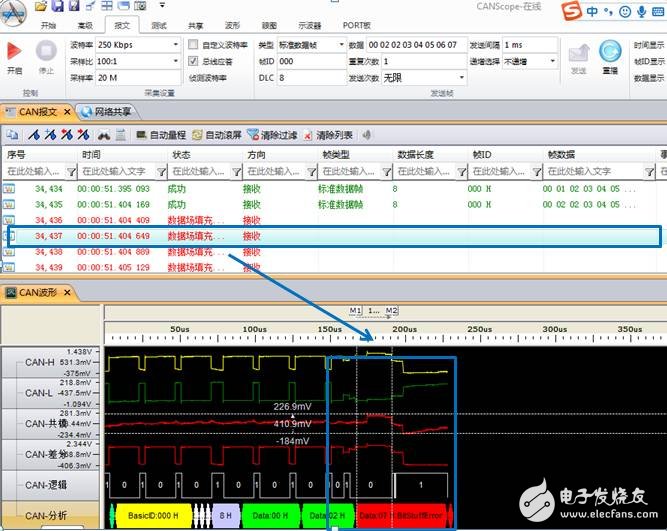Click the filter funnel in 序号 column
Image resolution: width=667 pixels, height=531 pixels.
(71, 171)
